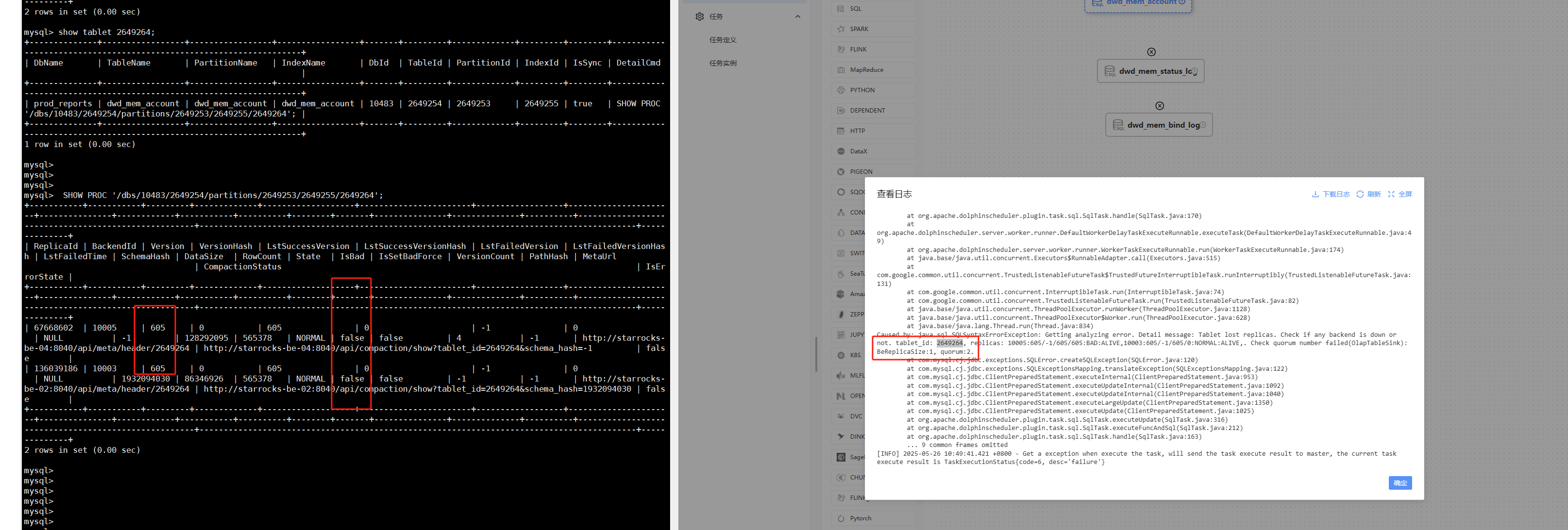The height and width of the screenshot is (530, 1568).
Task: Confirm the log dialog with 确定 button
Action: click(x=1399, y=483)
